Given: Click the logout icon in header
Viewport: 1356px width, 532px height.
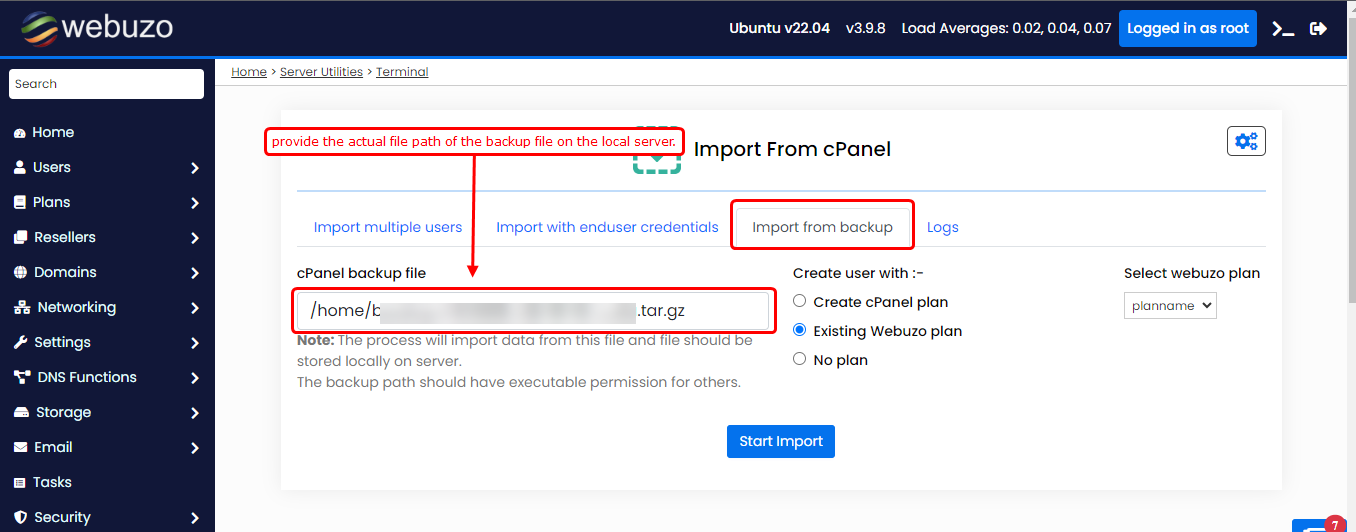Looking at the screenshot, I should 1319,29.
